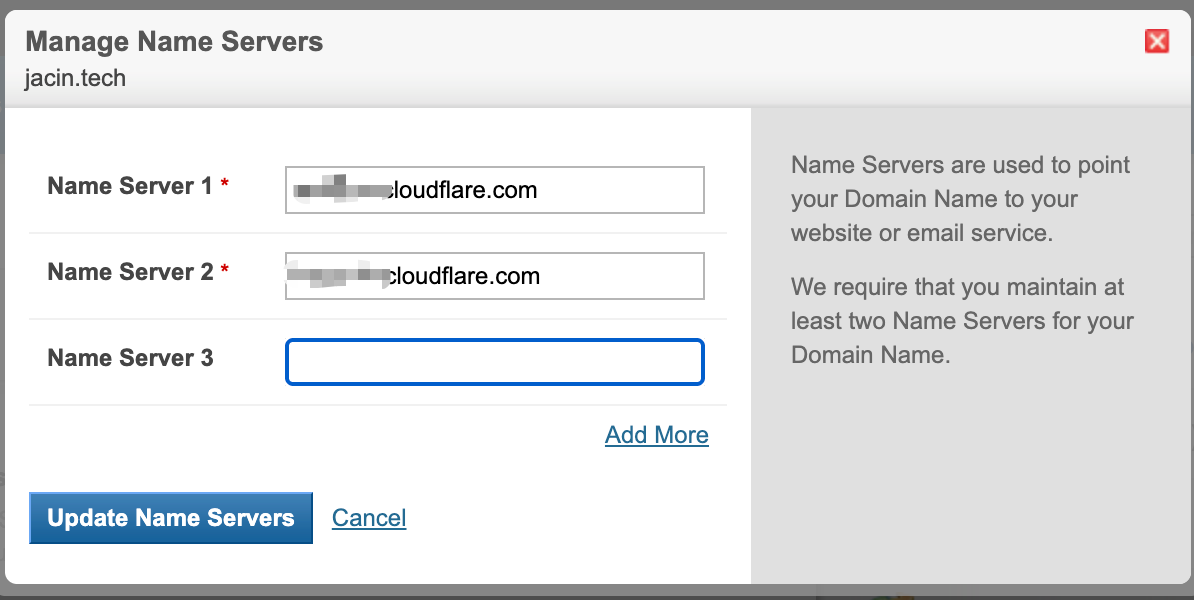1194x600 pixels.
Task: Click the "Name Servers are used to" help paragraph
Action: coord(960,198)
